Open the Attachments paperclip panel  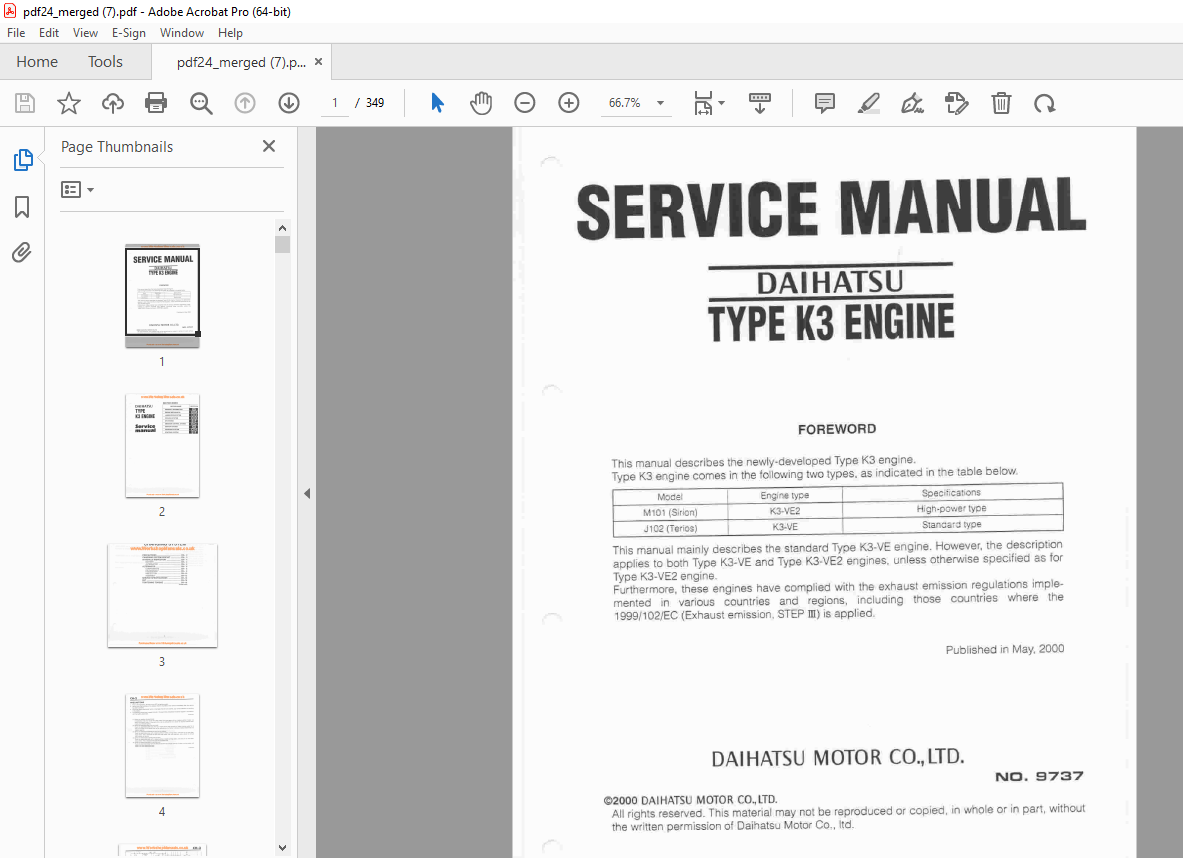(22, 252)
